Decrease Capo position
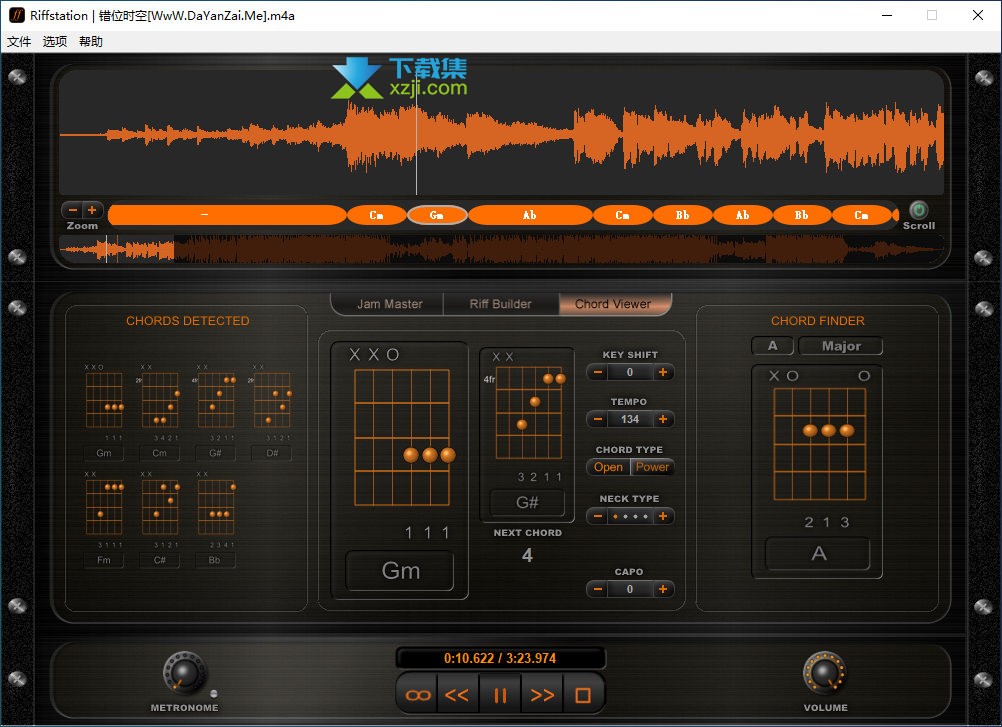Viewport: 1002px width, 727px height. point(597,589)
